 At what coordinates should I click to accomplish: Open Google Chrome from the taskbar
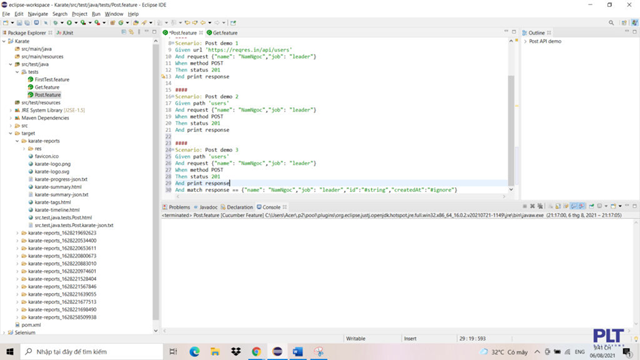256,351
